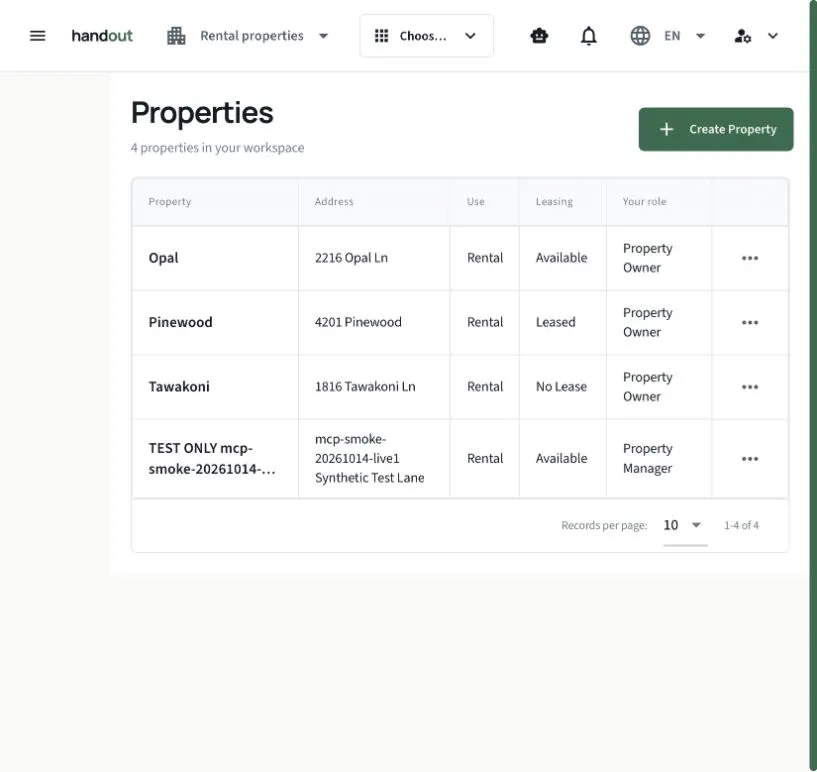
Task: Click the Properties page heading
Action: (x=202, y=113)
